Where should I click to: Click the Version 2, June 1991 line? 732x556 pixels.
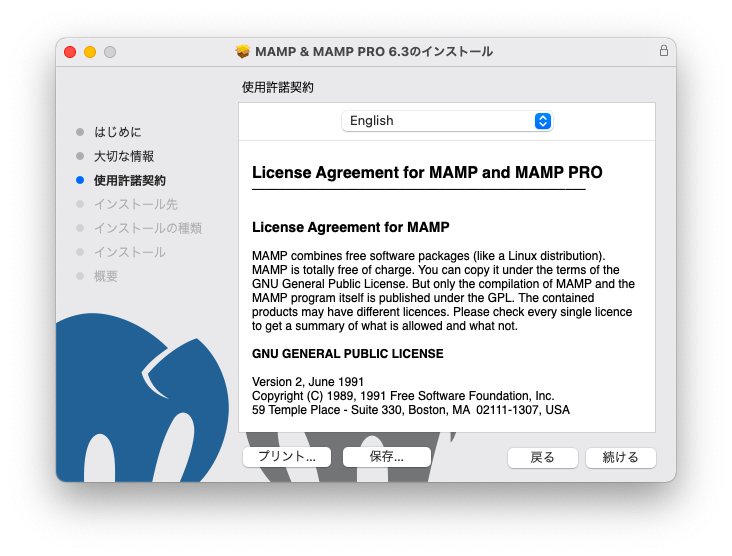click(308, 382)
